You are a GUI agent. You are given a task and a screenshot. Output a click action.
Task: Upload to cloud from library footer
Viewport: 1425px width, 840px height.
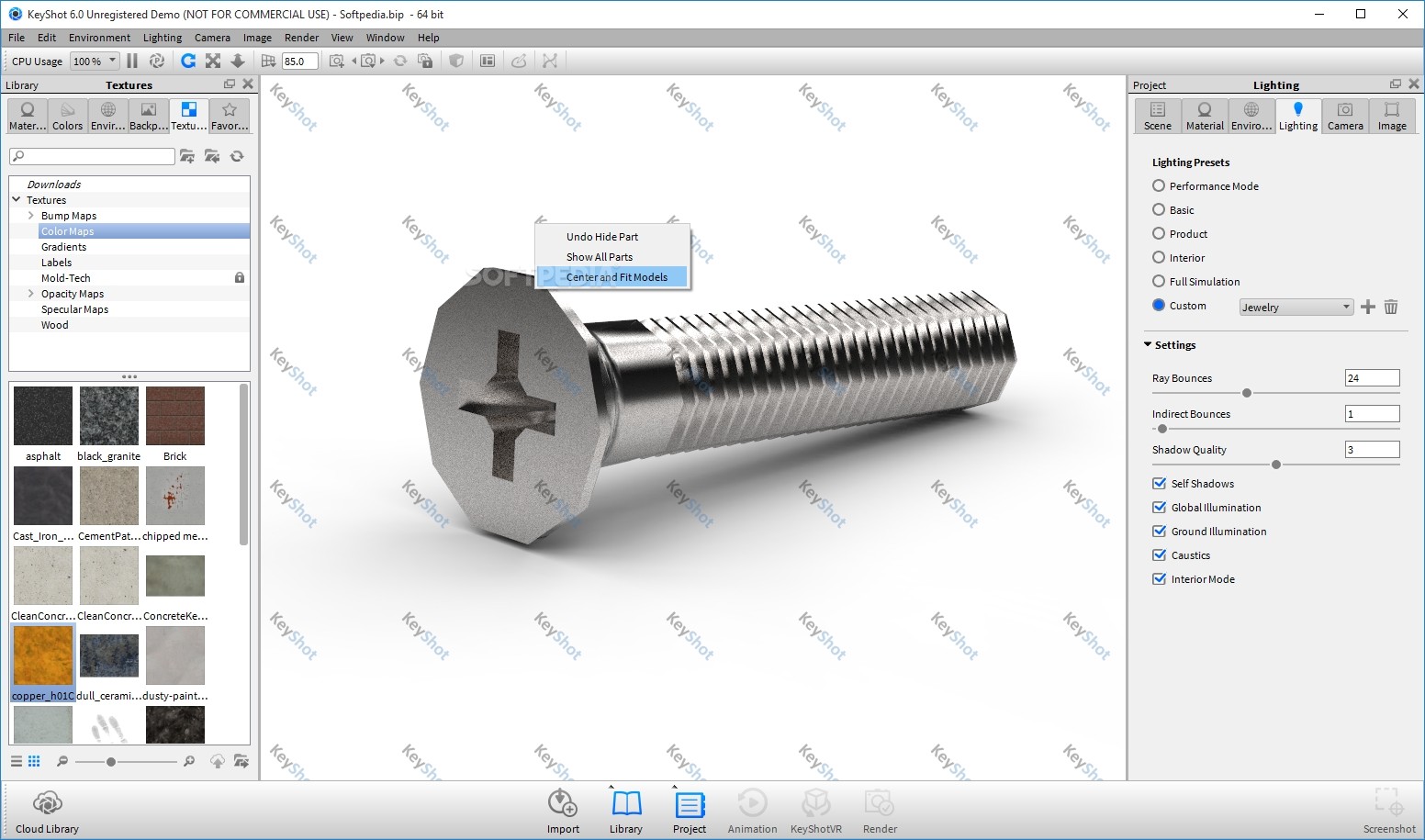click(218, 761)
